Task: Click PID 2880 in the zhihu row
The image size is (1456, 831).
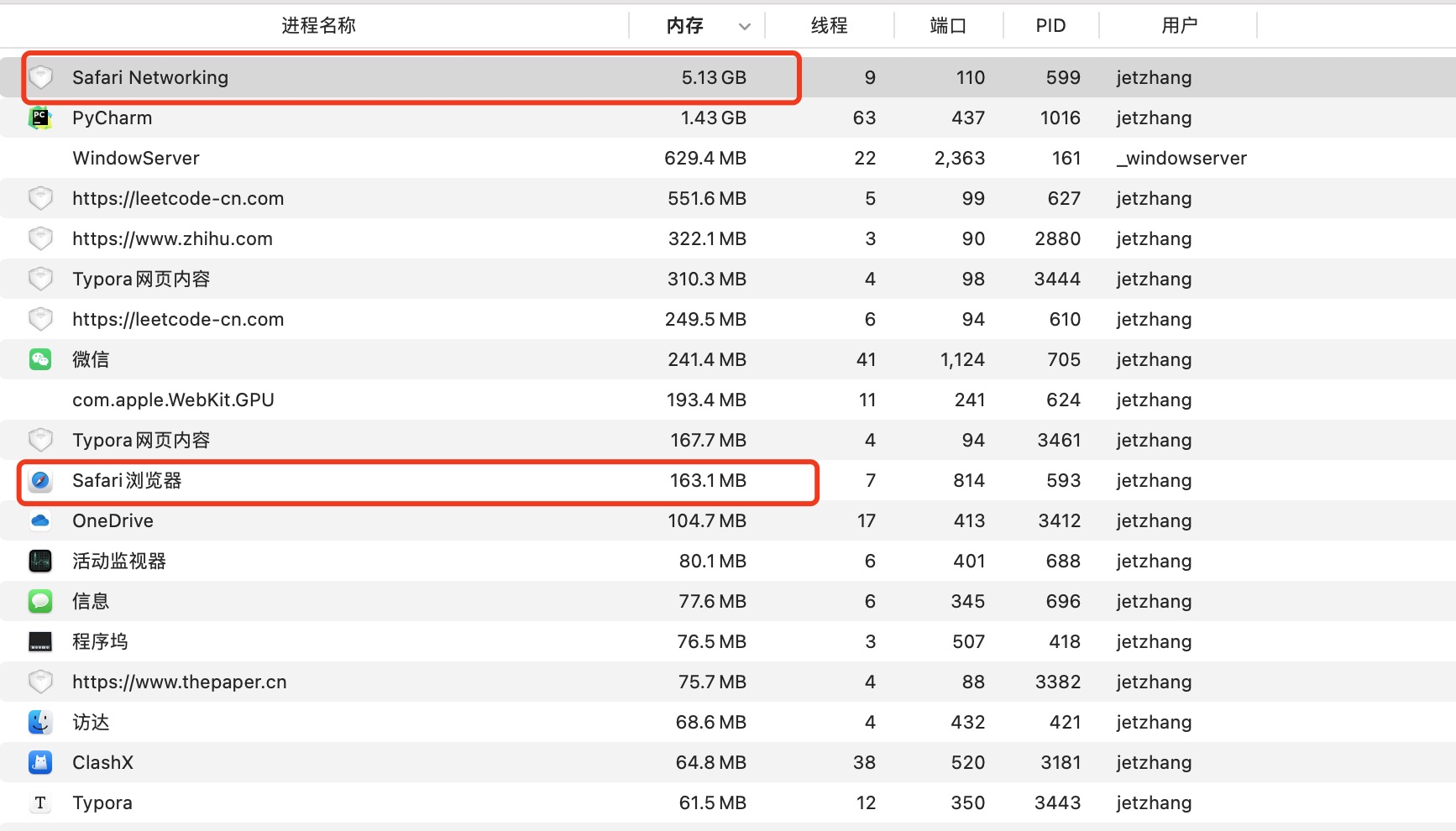Action: click(x=1058, y=238)
